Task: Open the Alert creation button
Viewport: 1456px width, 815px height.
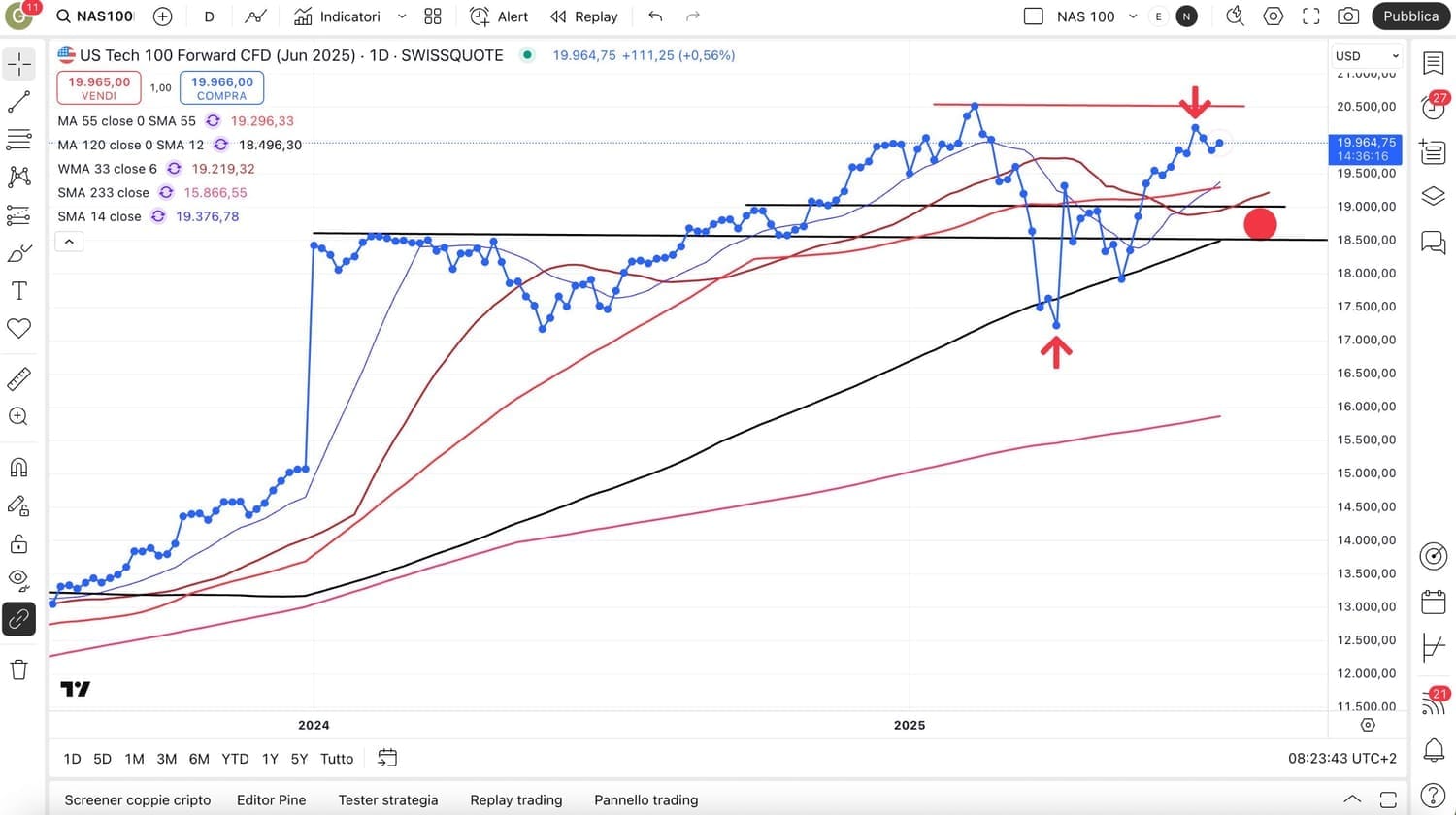Action: [499, 16]
